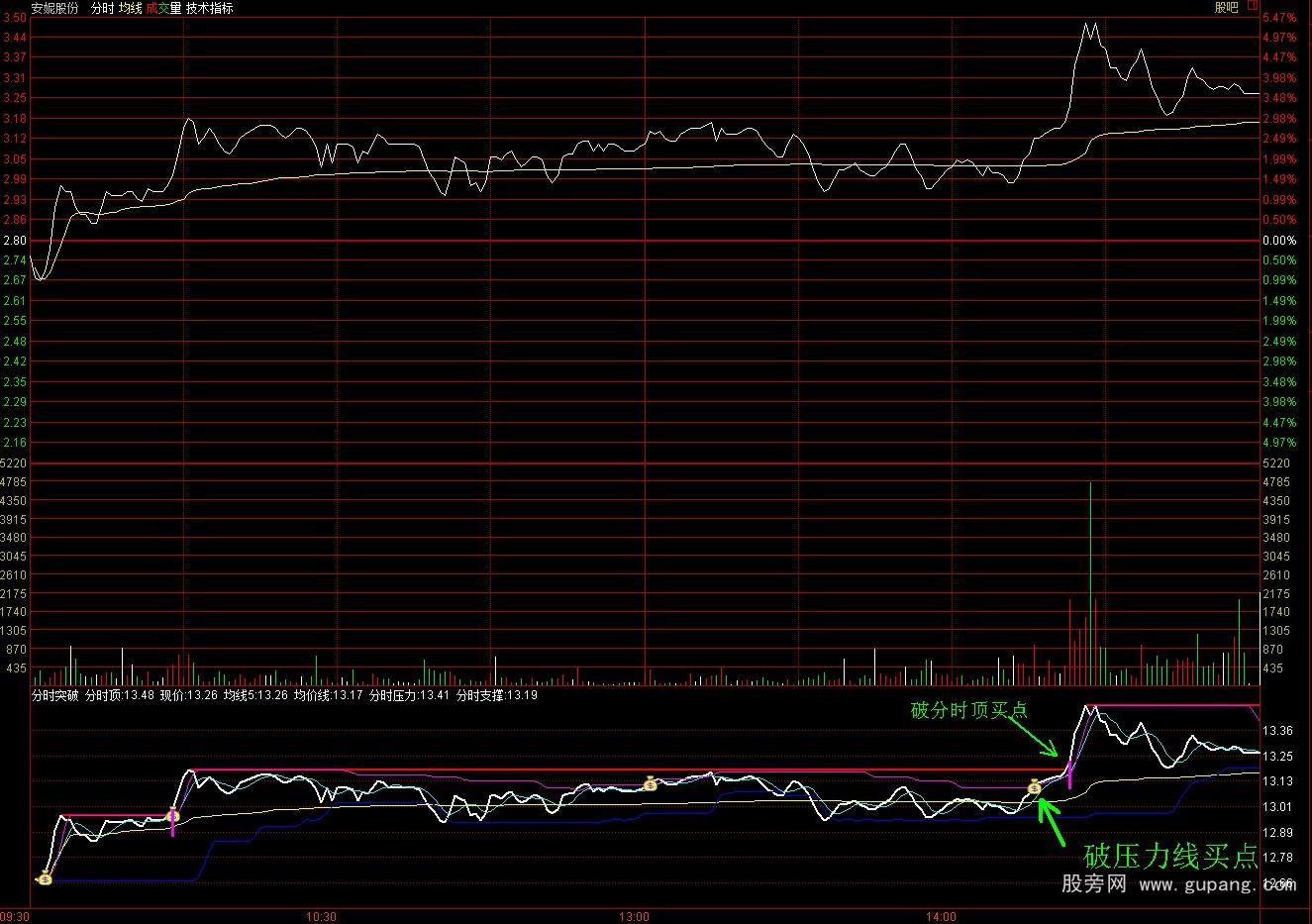Select the 分时突破 indicator label
1312x924 pixels.
[54, 696]
